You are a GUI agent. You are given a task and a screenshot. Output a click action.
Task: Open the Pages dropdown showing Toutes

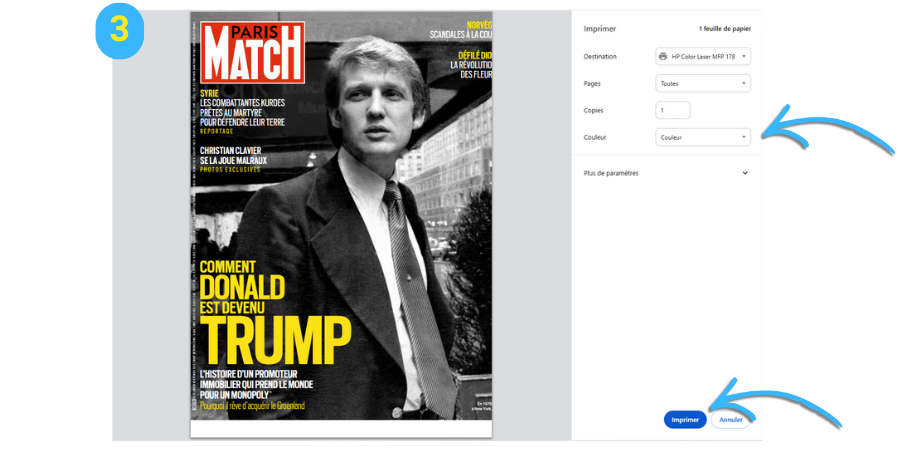(x=703, y=83)
